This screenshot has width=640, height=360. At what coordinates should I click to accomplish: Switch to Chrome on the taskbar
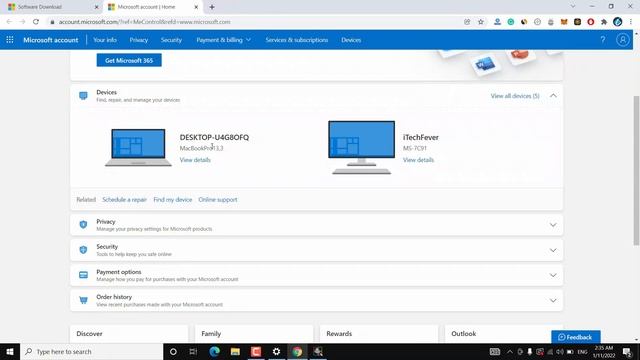(x=297, y=351)
